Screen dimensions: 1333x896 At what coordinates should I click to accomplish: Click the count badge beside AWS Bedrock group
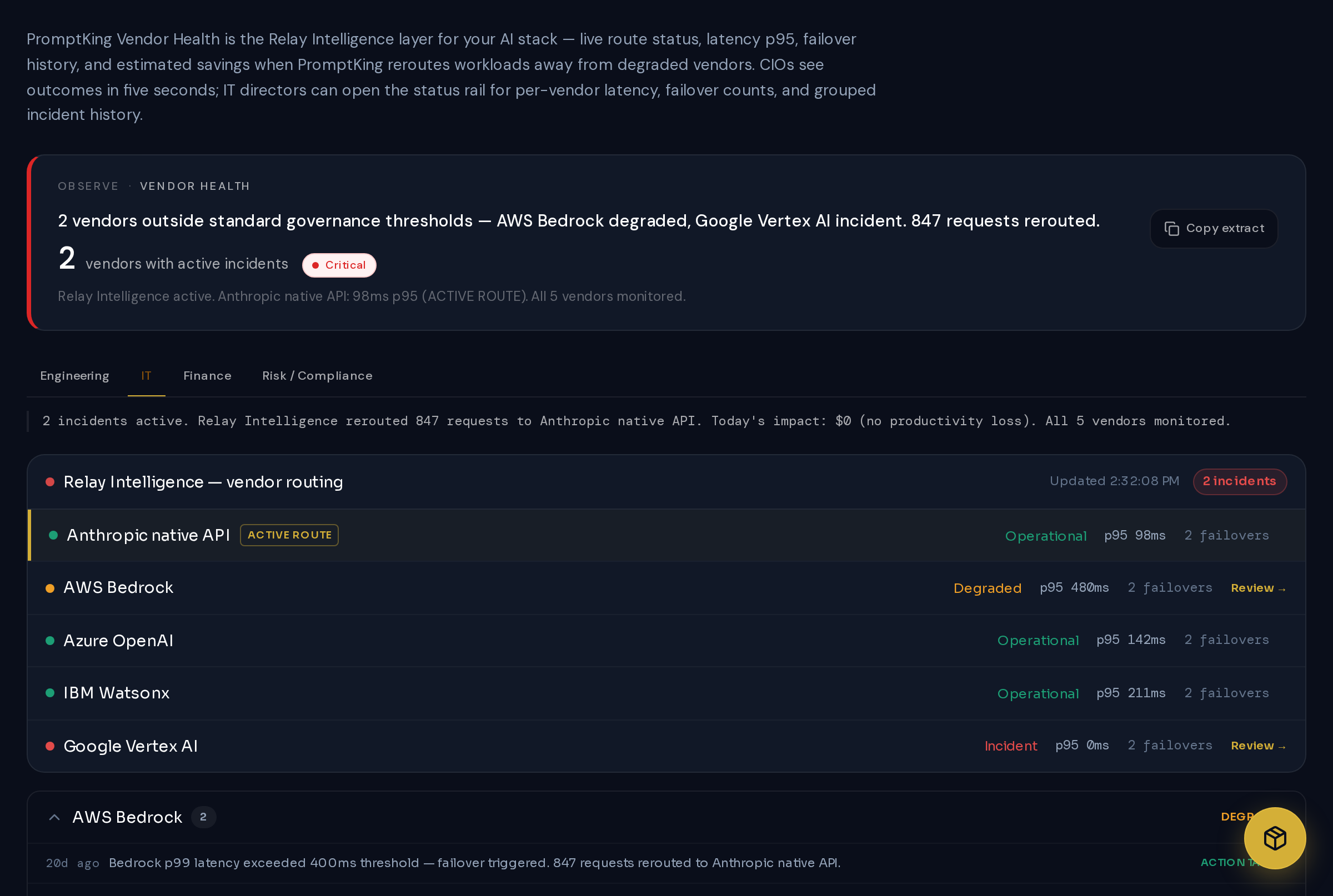pos(203,817)
